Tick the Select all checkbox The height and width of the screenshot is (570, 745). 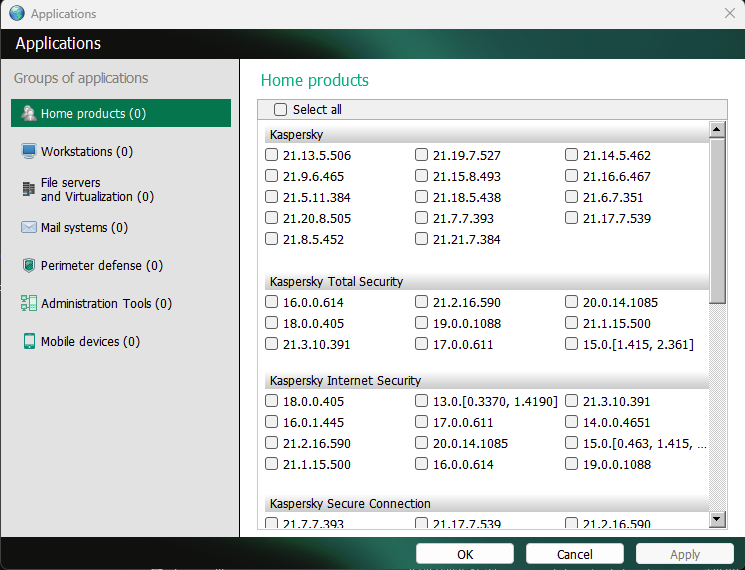click(x=280, y=109)
